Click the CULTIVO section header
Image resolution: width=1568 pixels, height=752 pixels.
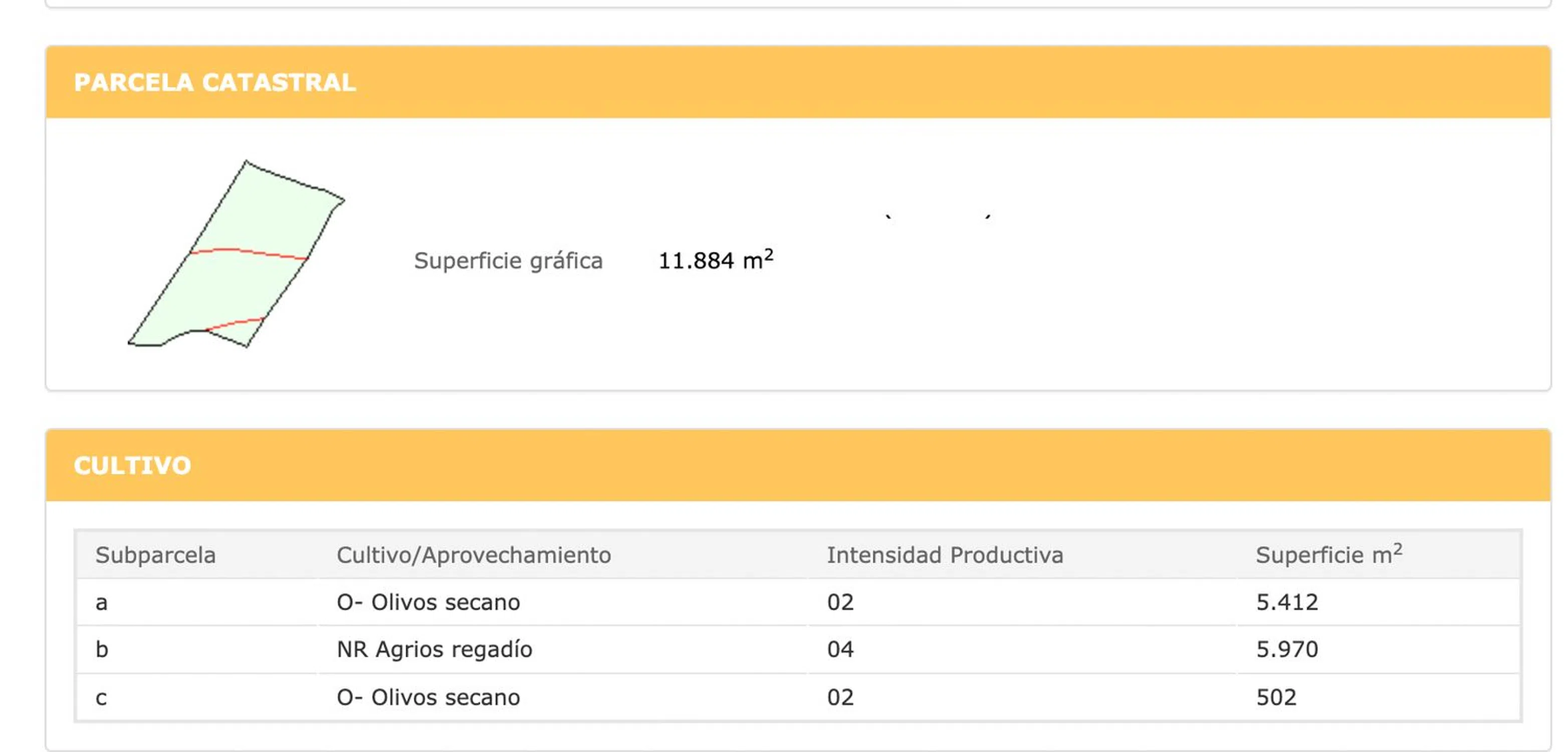tap(132, 466)
